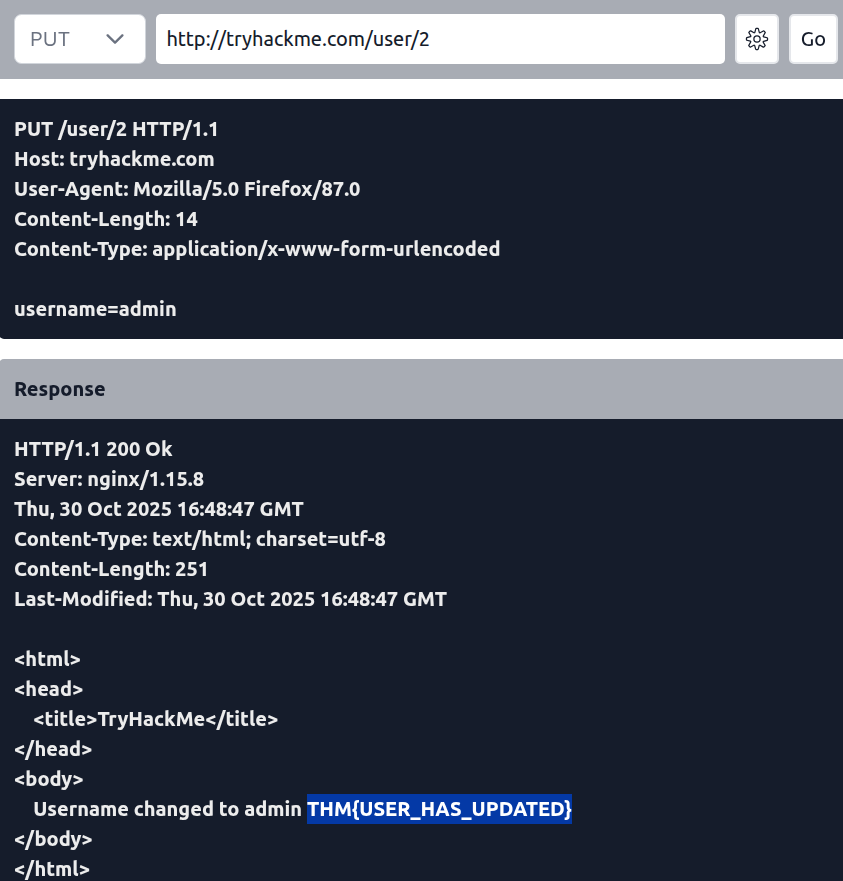Viewport: 843px width, 881px height.
Task: Select the User-Agent header line
Action: [187, 189]
